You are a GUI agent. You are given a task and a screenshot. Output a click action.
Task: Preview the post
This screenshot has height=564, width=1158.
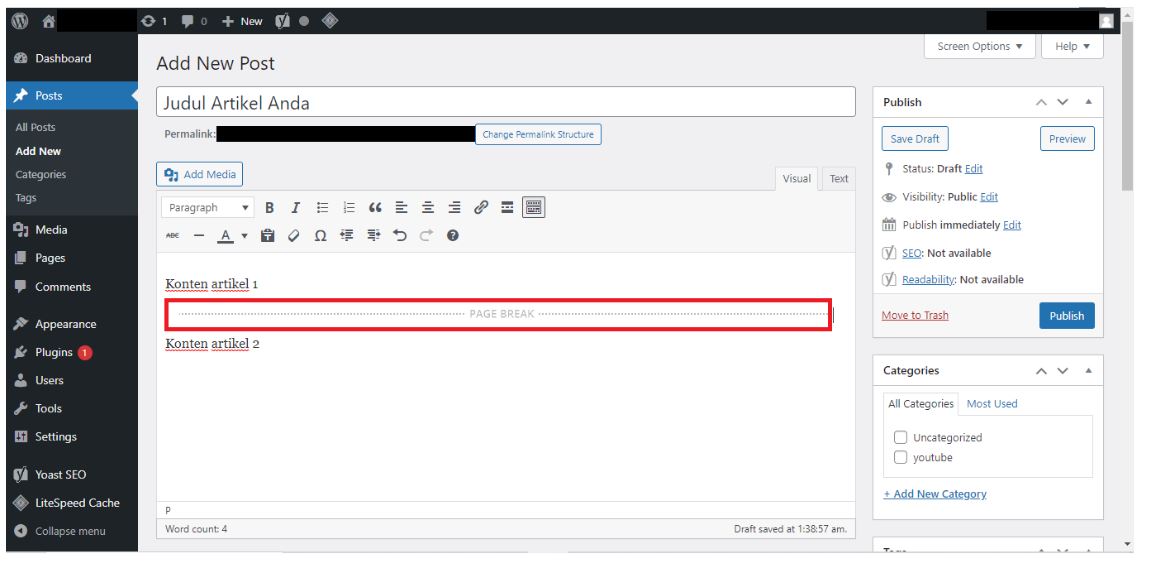click(1067, 139)
